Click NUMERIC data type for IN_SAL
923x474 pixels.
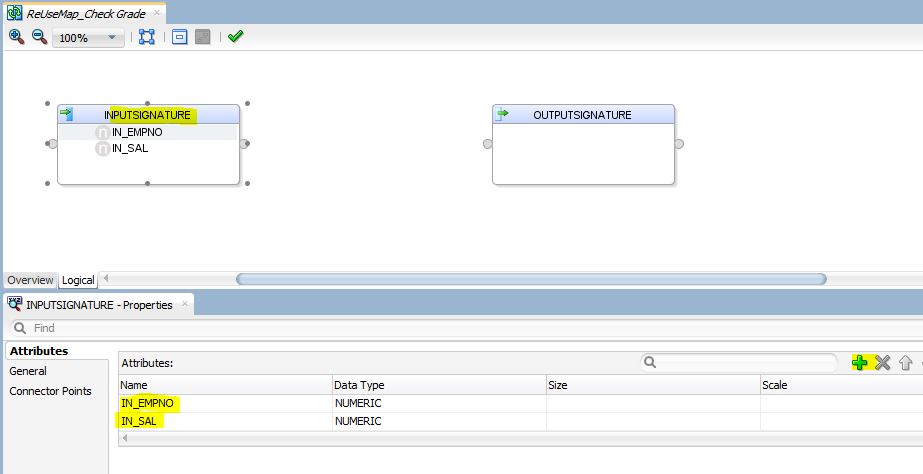click(439, 421)
